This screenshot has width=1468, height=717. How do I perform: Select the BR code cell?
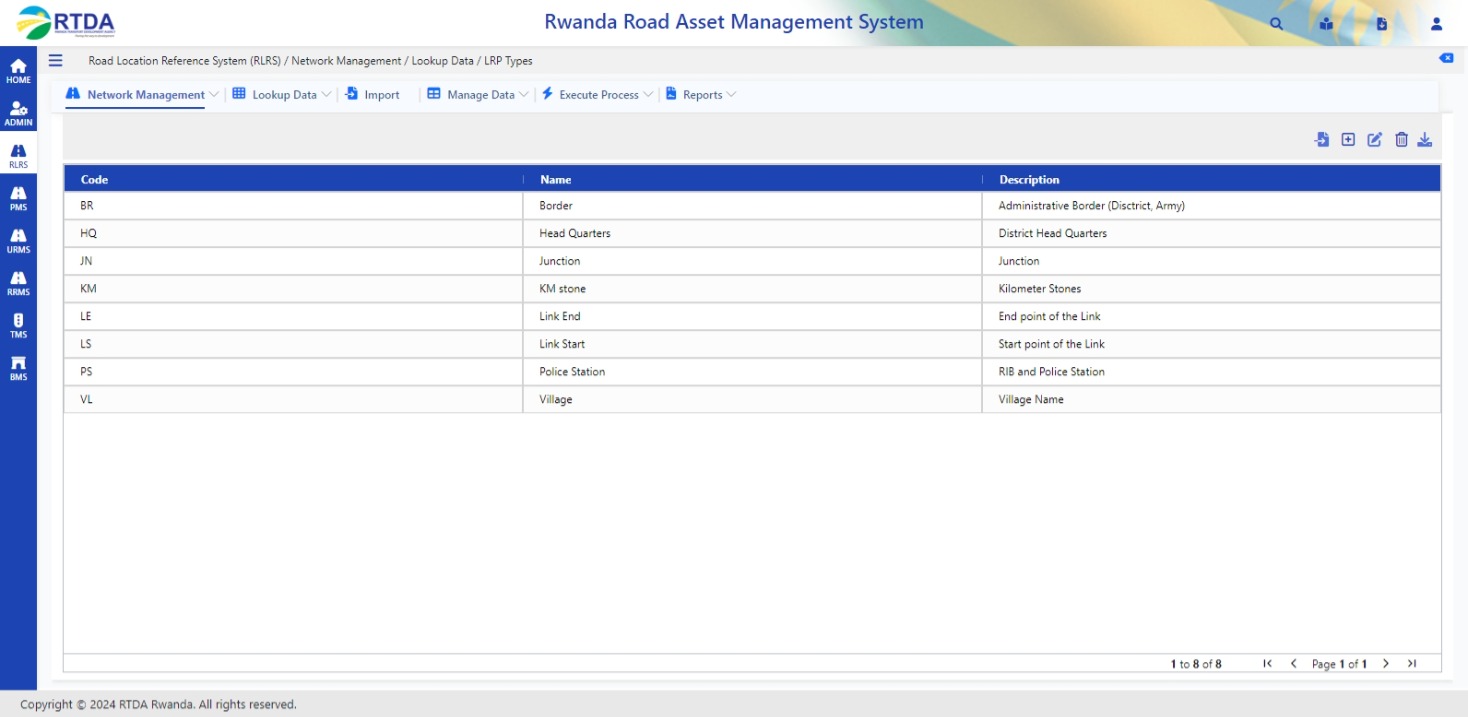click(293, 206)
